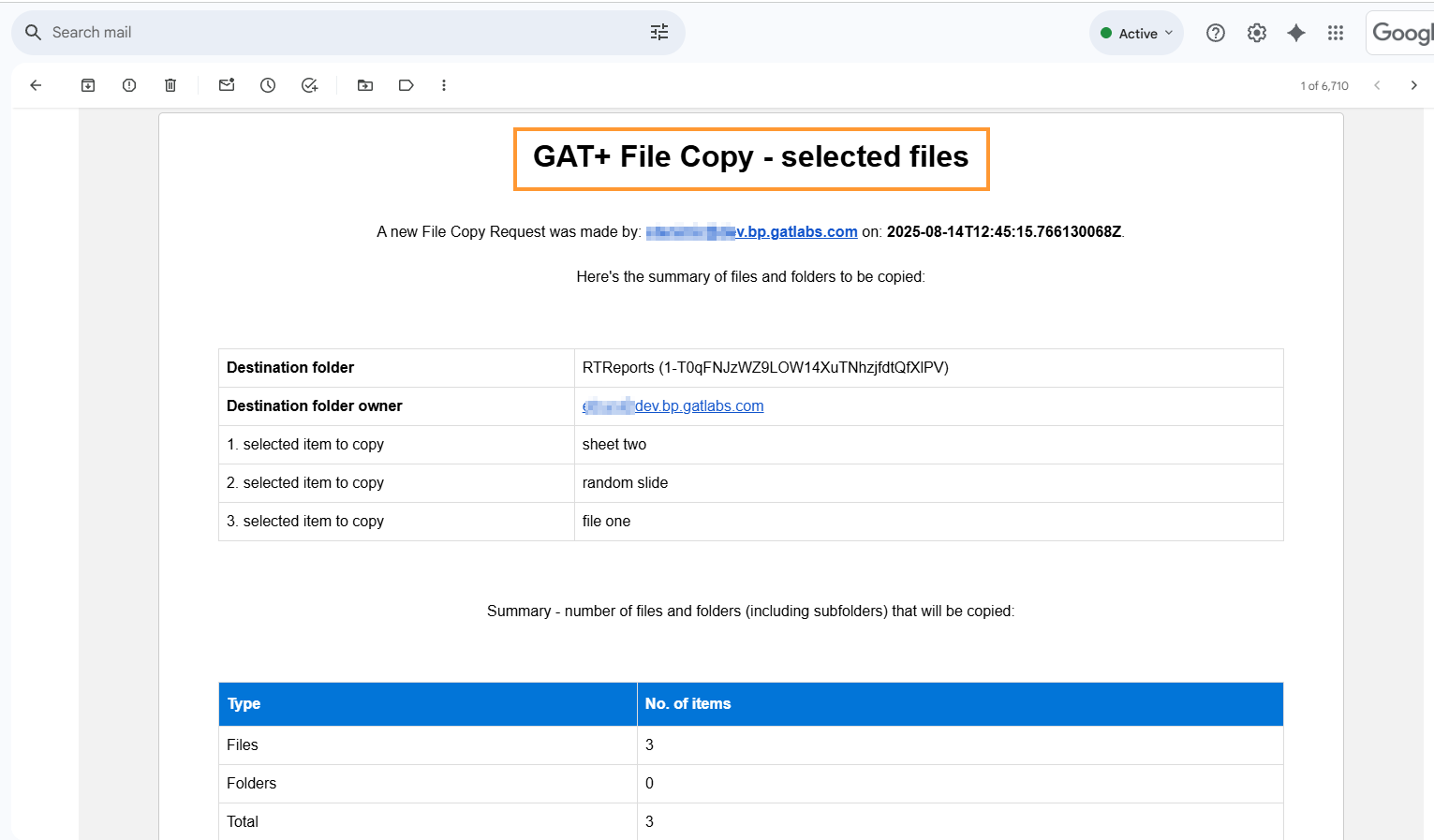Click the 'Summary - number of files and folders' line
The height and width of the screenshot is (840, 1434).
(751, 611)
